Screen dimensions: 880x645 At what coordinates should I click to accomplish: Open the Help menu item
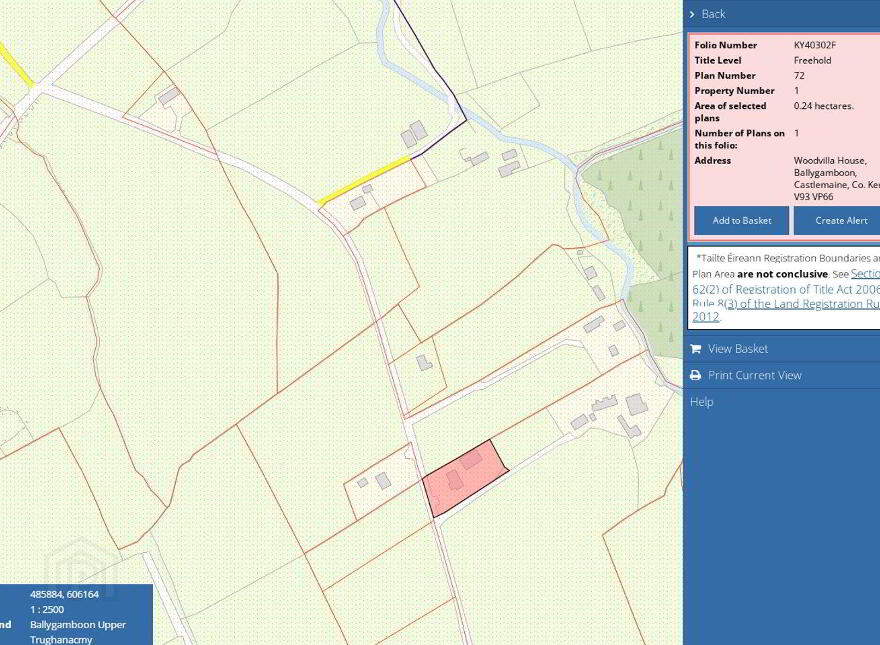point(702,402)
